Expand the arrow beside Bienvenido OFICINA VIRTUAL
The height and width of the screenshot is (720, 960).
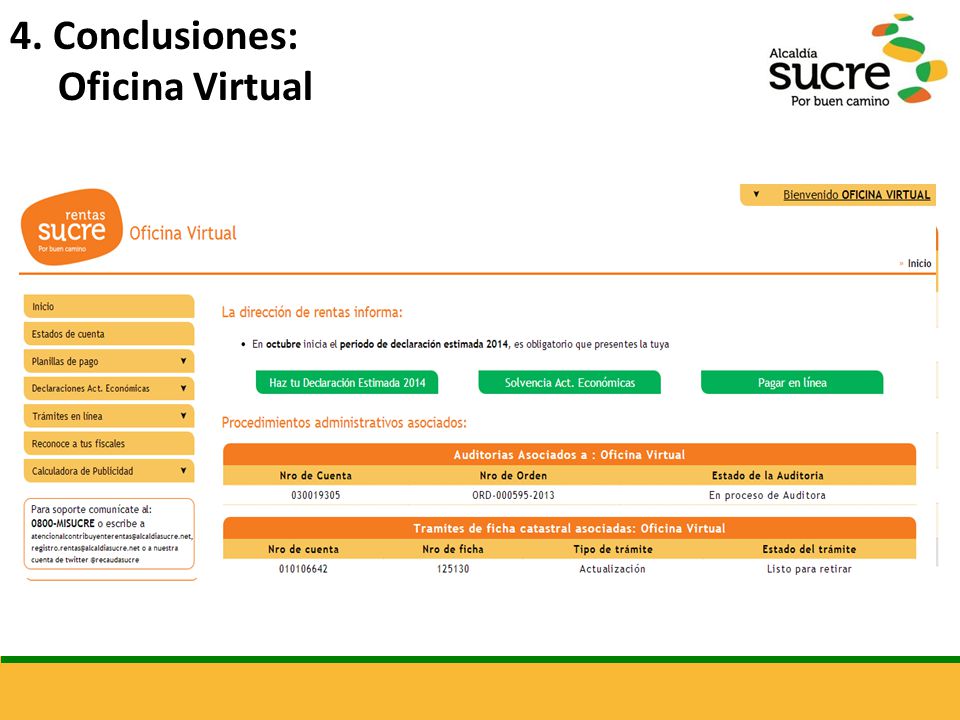(756, 194)
